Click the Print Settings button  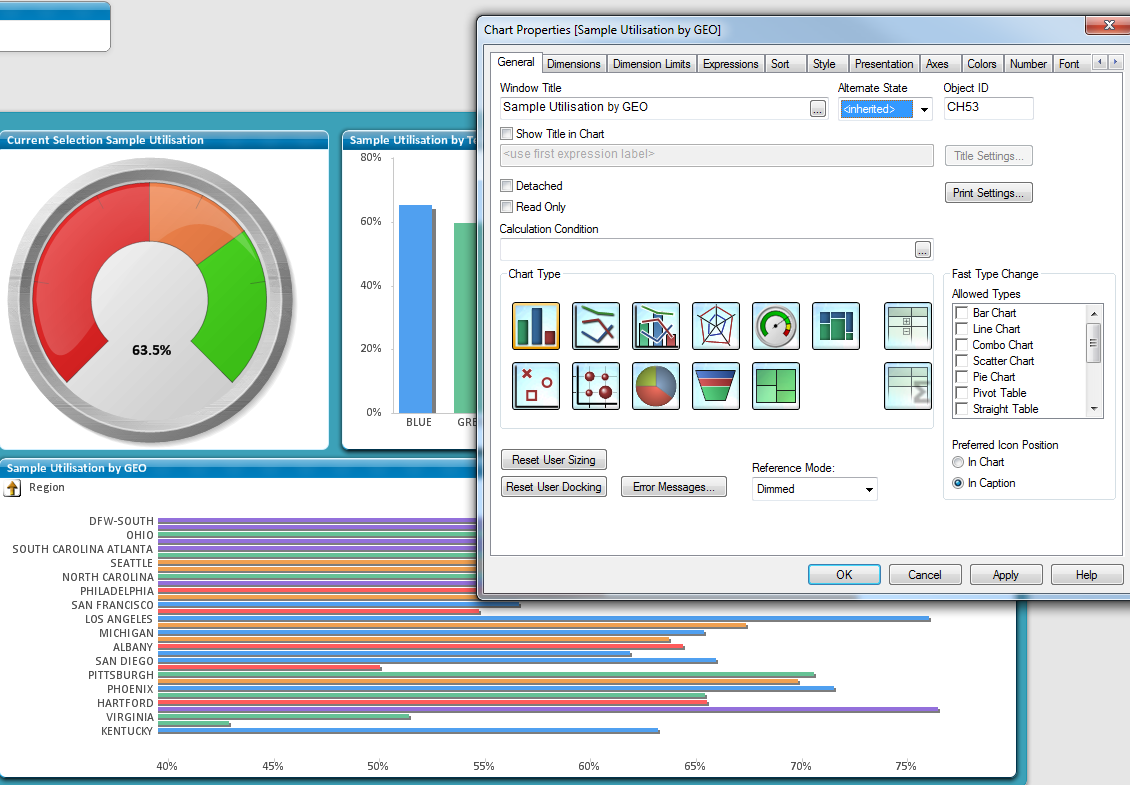[x=988, y=193]
